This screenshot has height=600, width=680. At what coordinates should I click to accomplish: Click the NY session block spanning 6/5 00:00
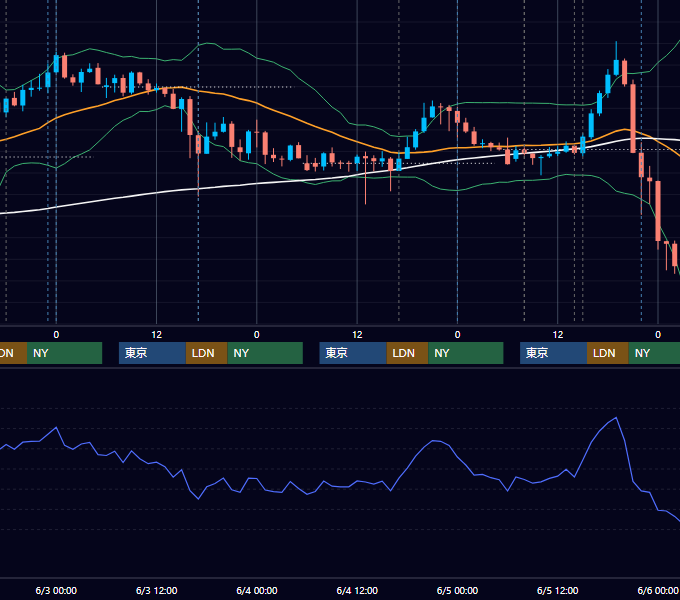point(466,353)
